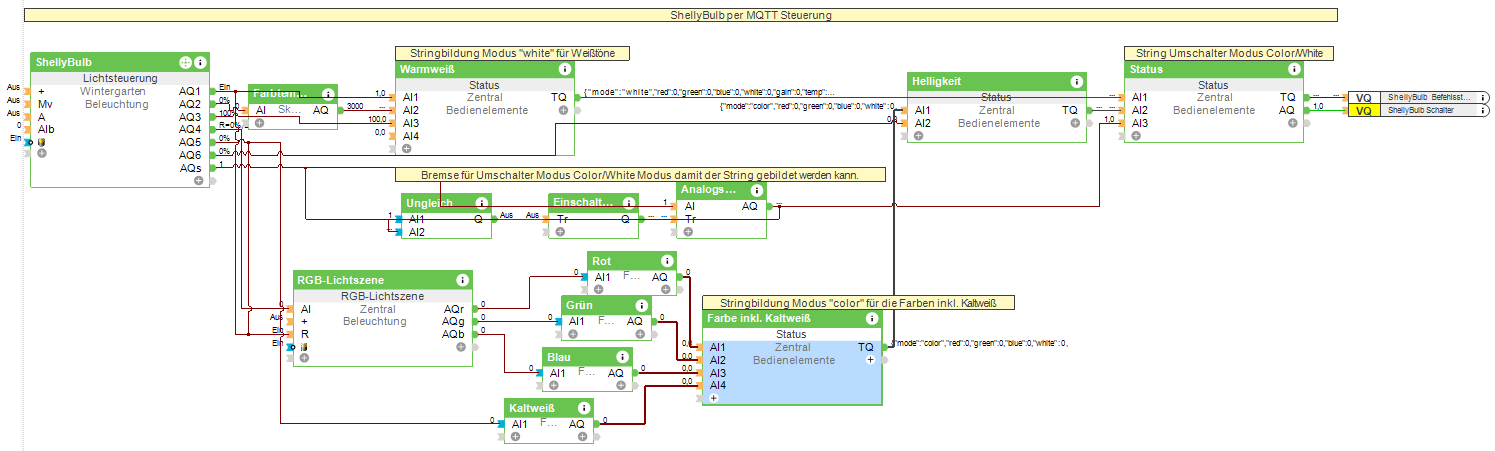Click the plus on Farbtem... block

click(259, 123)
